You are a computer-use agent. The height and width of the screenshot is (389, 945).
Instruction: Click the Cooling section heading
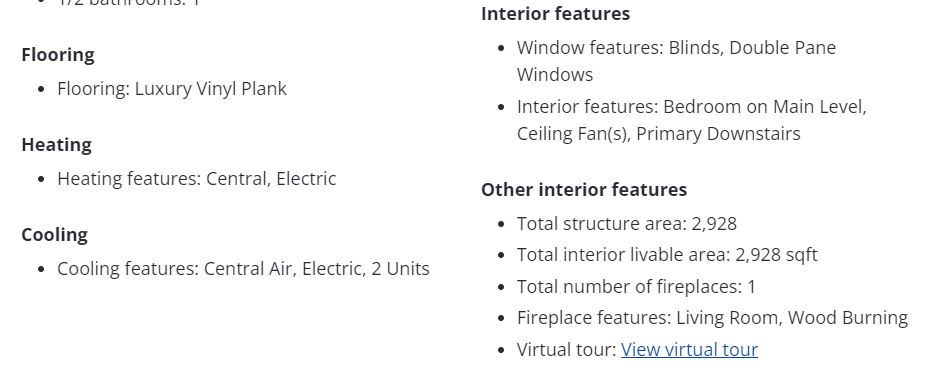(x=54, y=235)
